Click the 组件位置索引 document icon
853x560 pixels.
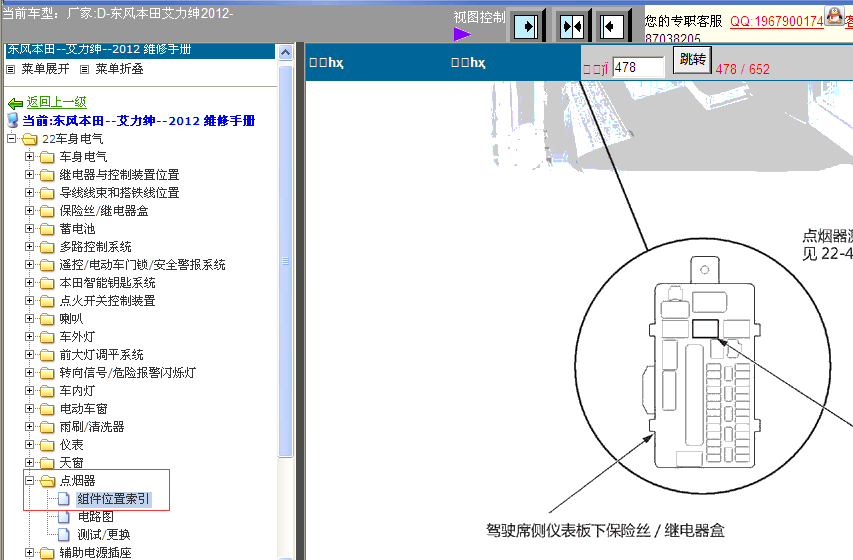[x=64, y=499]
